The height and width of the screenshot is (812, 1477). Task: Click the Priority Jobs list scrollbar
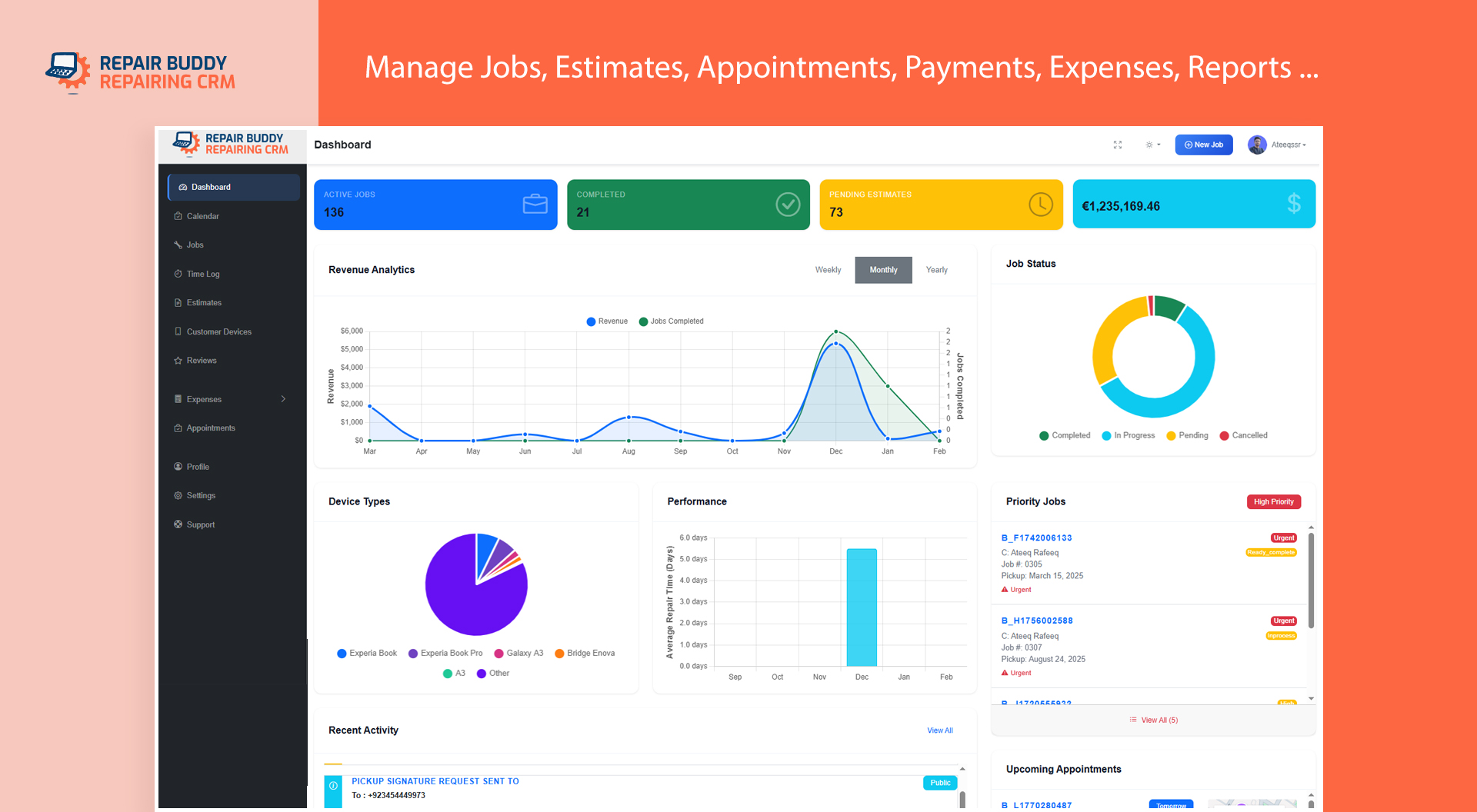click(1311, 581)
